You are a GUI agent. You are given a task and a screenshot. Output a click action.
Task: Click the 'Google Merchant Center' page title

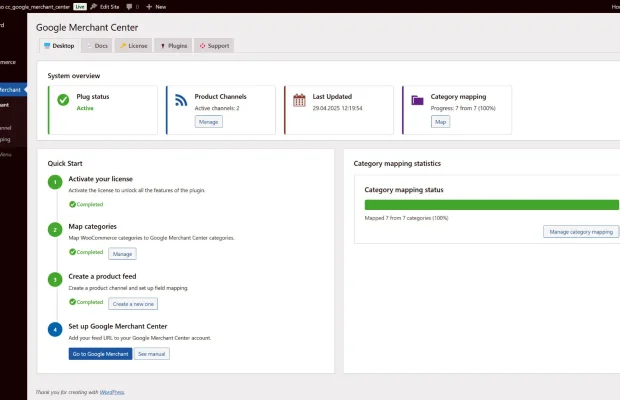(x=87, y=28)
